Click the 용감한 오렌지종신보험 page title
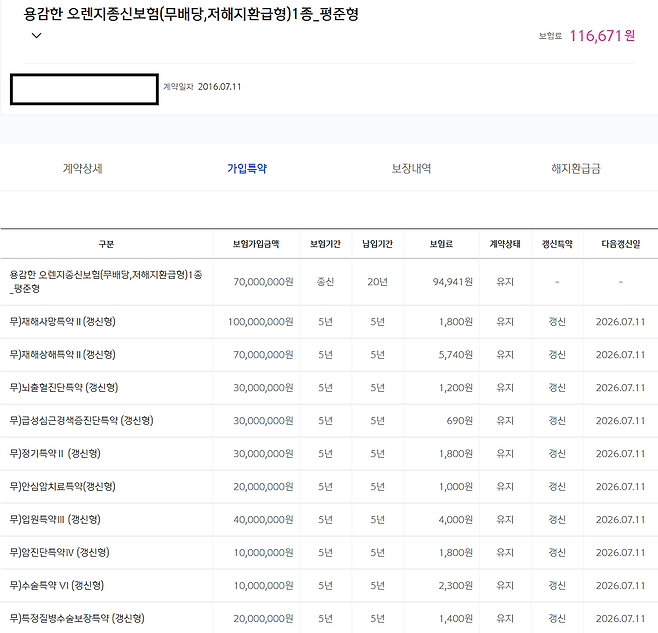Image resolution: width=658 pixels, height=633 pixels. (x=191, y=14)
